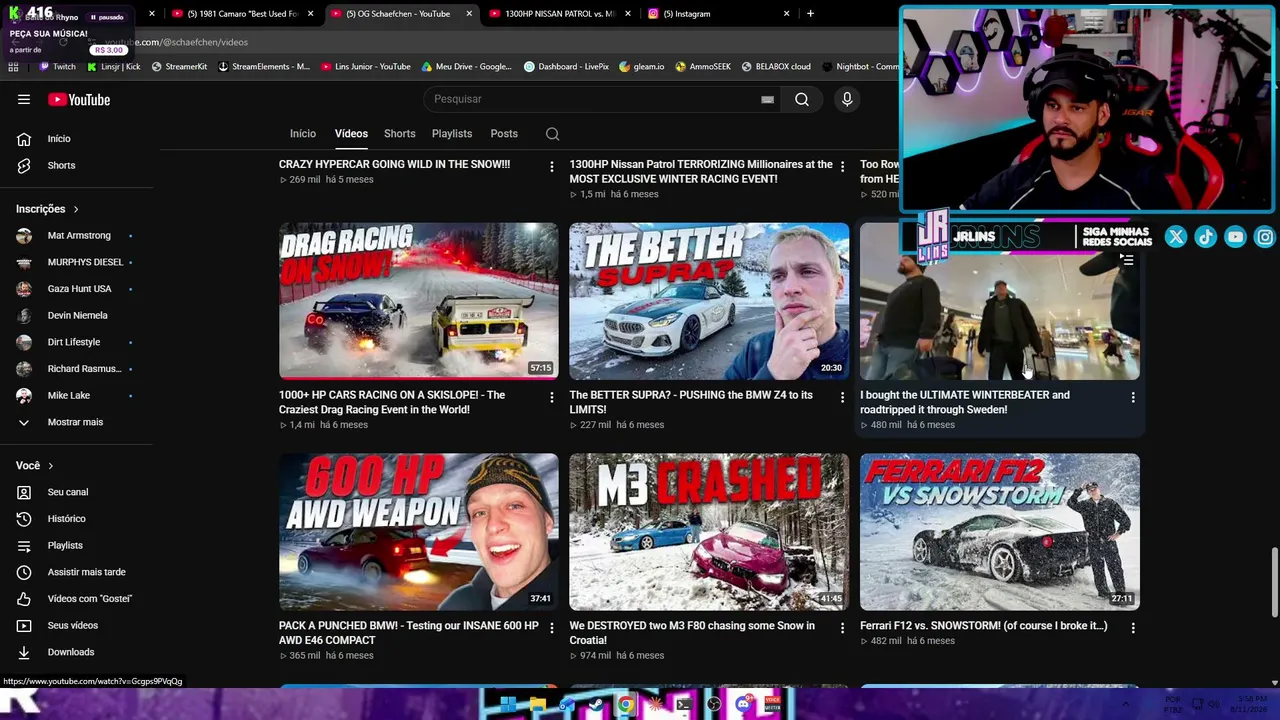The height and width of the screenshot is (720, 1280).
Task: Play the M3 Crashed video thumbnail
Action: click(709, 532)
